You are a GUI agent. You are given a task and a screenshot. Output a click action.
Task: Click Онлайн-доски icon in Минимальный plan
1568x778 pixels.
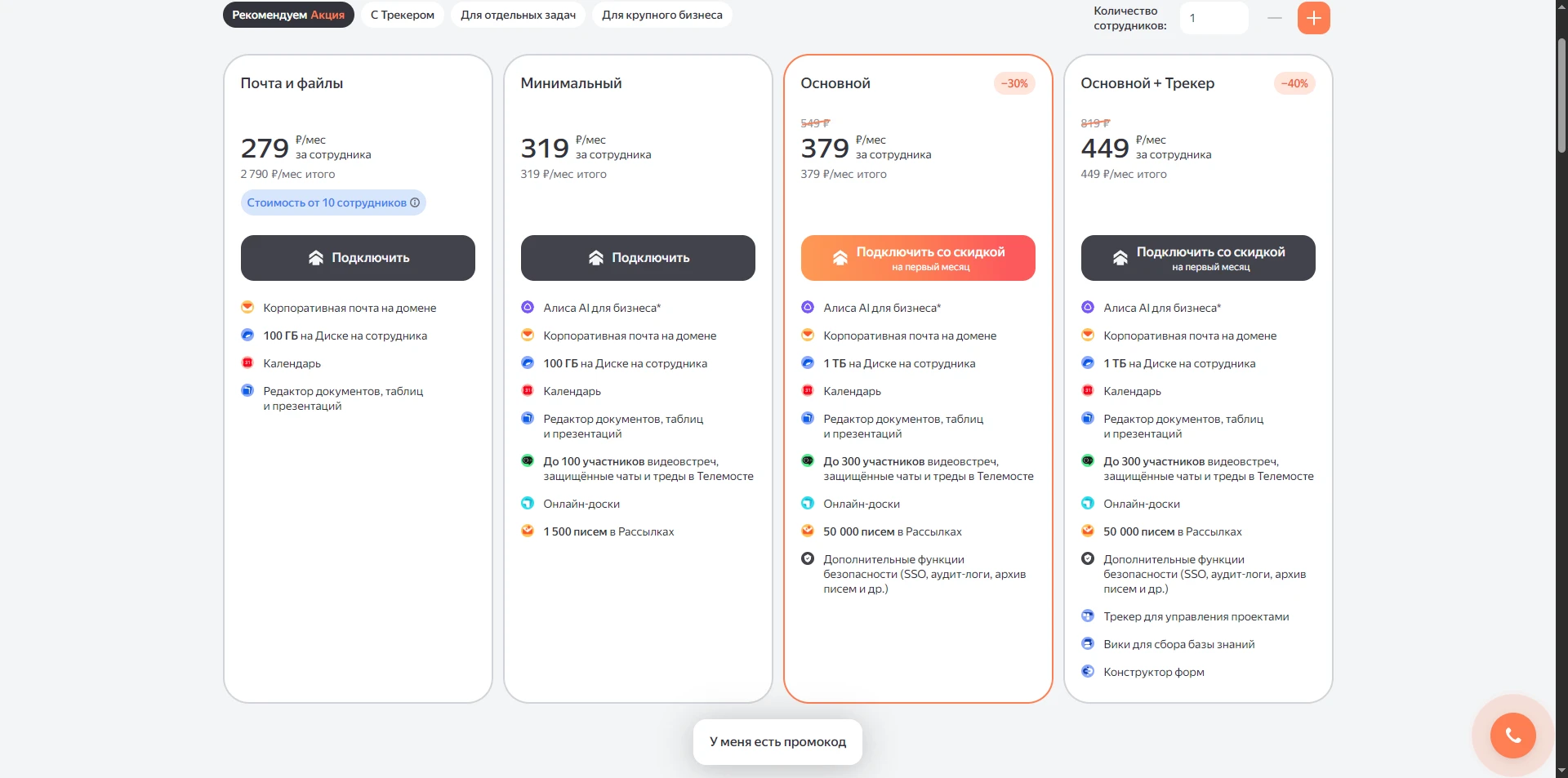point(528,504)
